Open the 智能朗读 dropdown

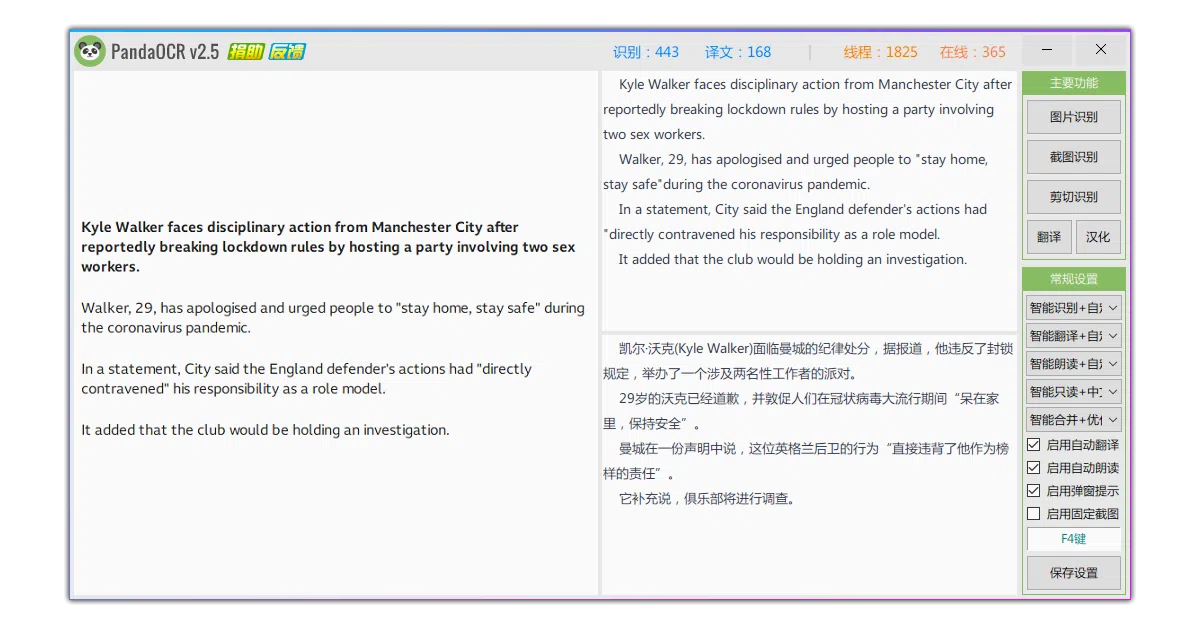click(x=1074, y=364)
